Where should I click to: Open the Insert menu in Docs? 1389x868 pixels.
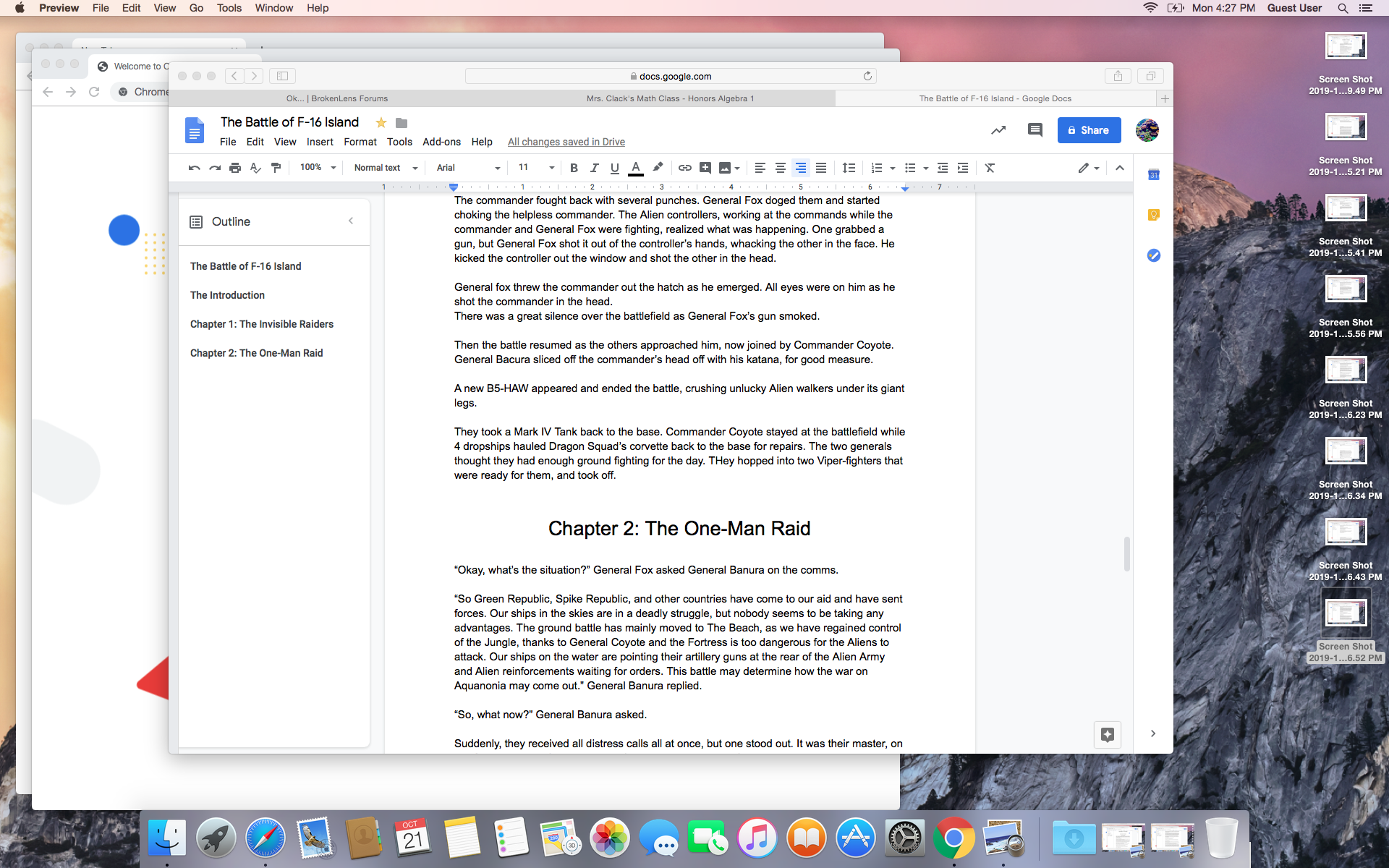[320, 142]
